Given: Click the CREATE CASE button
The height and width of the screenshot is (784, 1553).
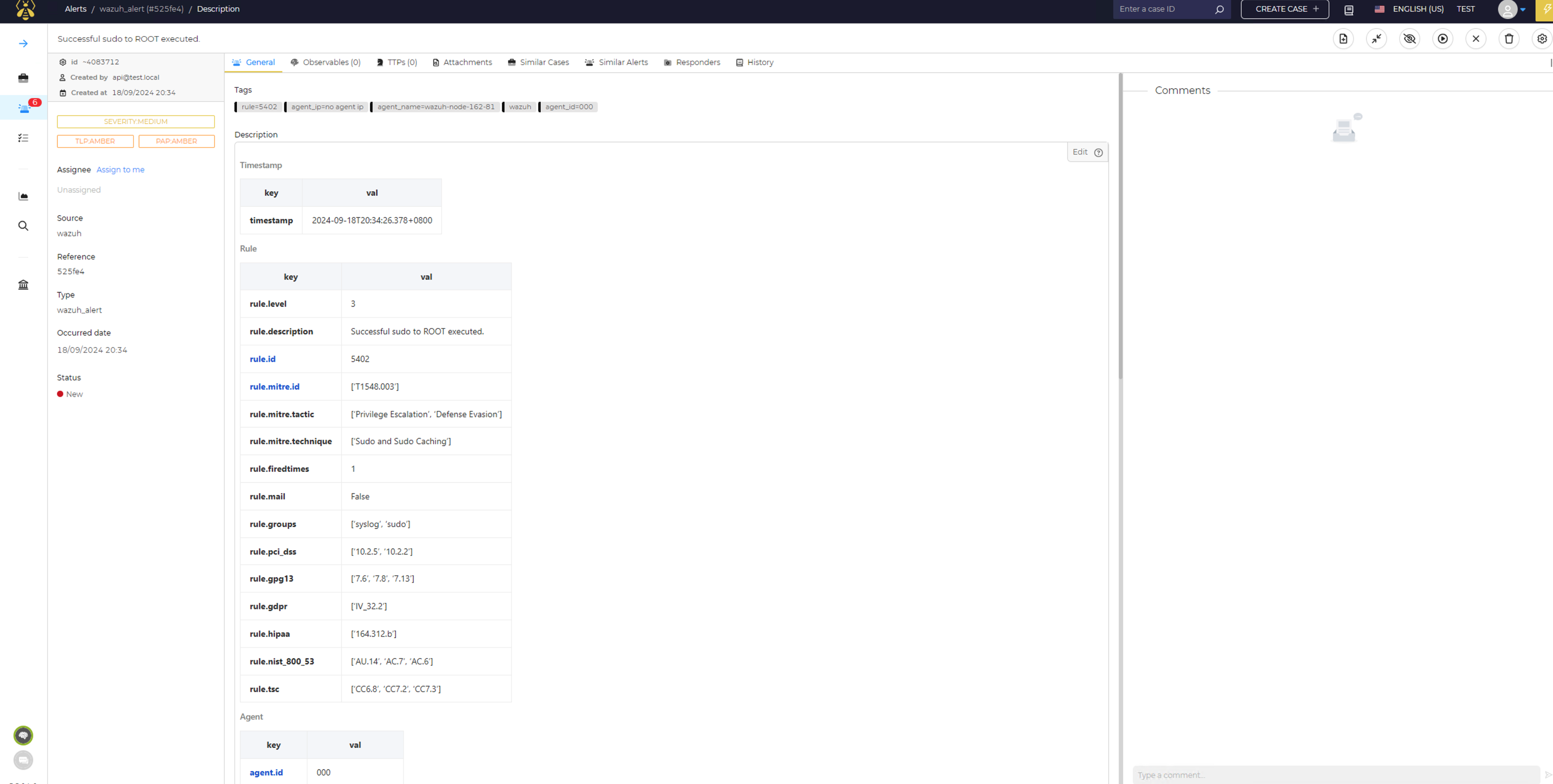Looking at the screenshot, I should (x=1285, y=9).
